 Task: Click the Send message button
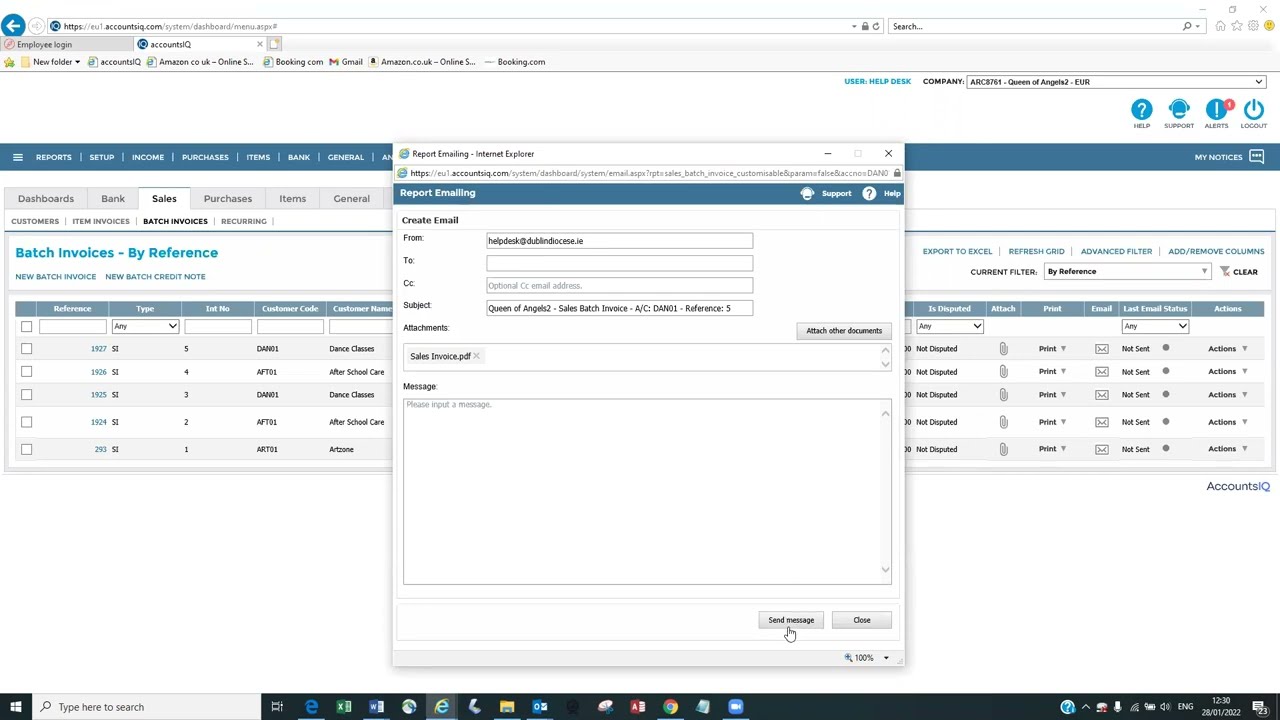pos(791,620)
